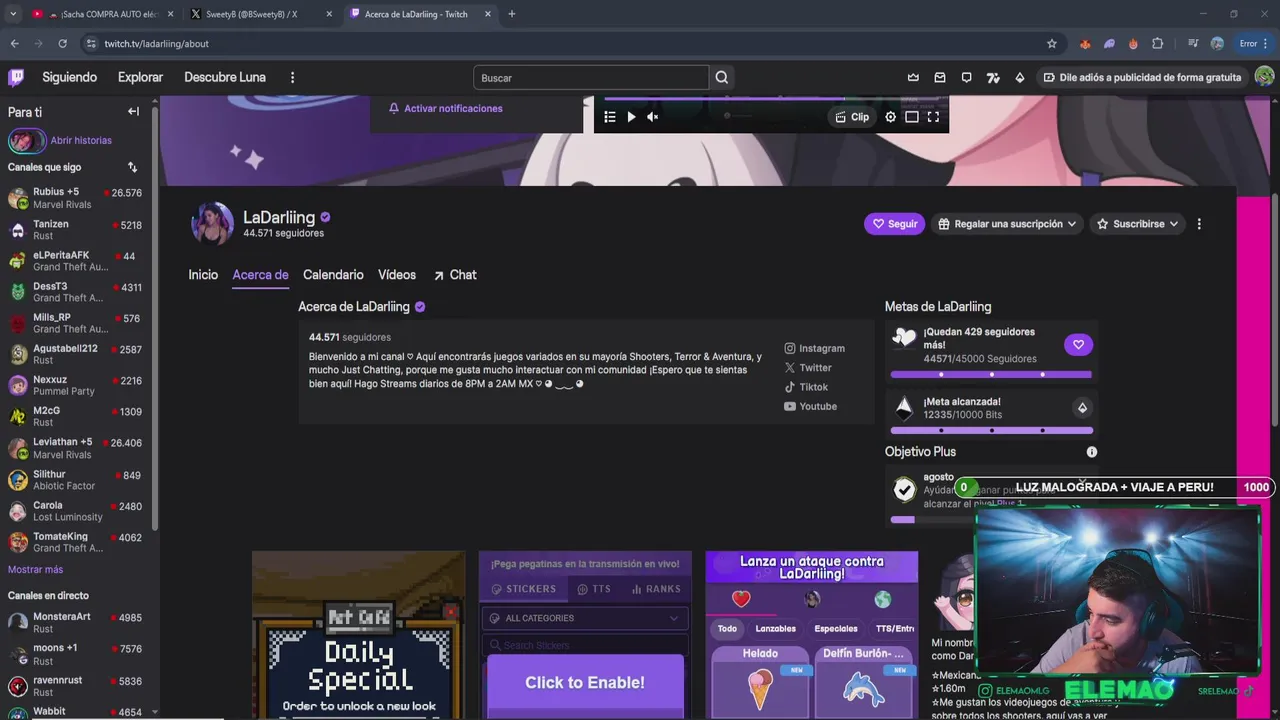
Task: Go to Siguiendo in top nav
Action: (69, 77)
